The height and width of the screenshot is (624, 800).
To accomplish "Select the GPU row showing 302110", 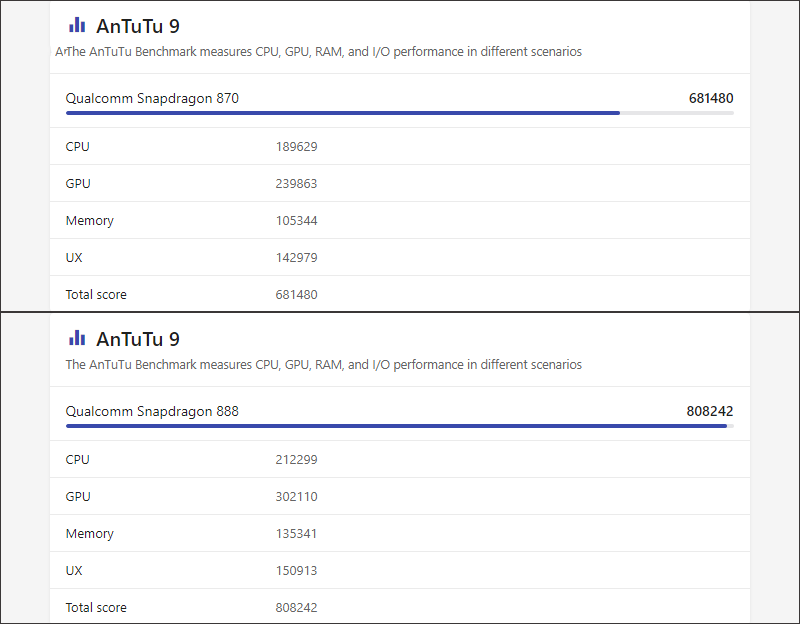I will pyautogui.click(x=399, y=496).
